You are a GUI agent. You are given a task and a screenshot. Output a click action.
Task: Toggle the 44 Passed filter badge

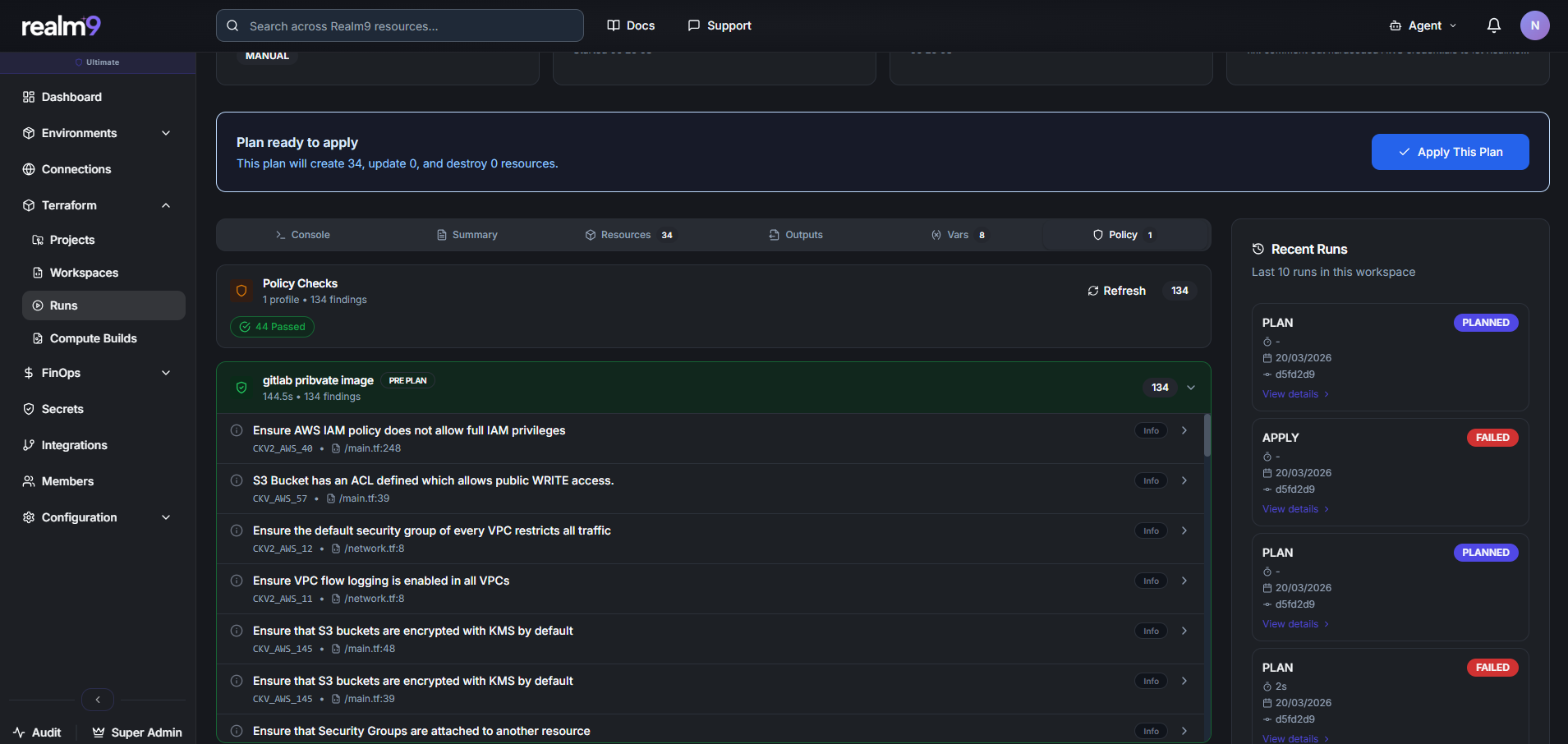(272, 327)
